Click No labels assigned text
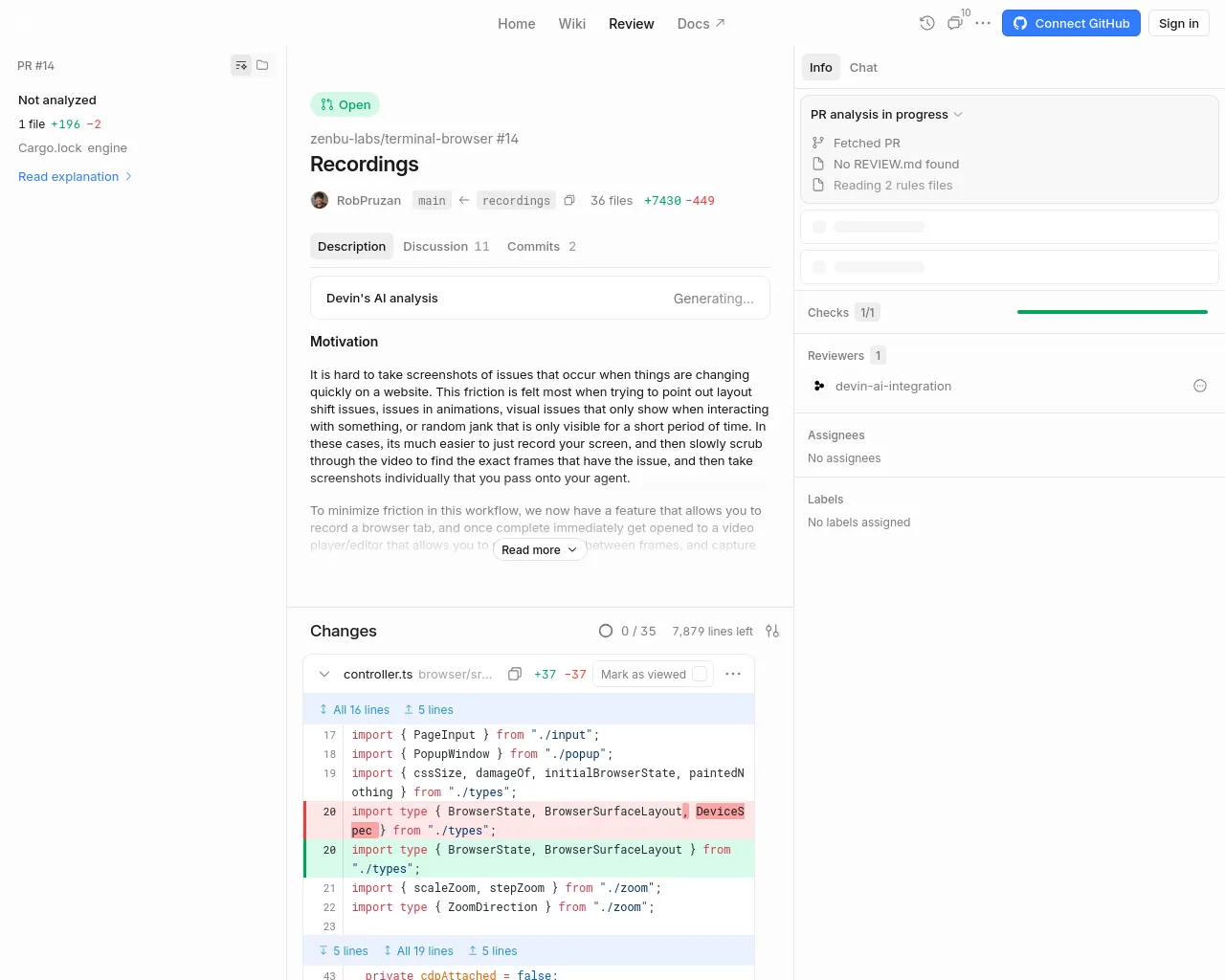1225x980 pixels. pyautogui.click(x=858, y=522)
